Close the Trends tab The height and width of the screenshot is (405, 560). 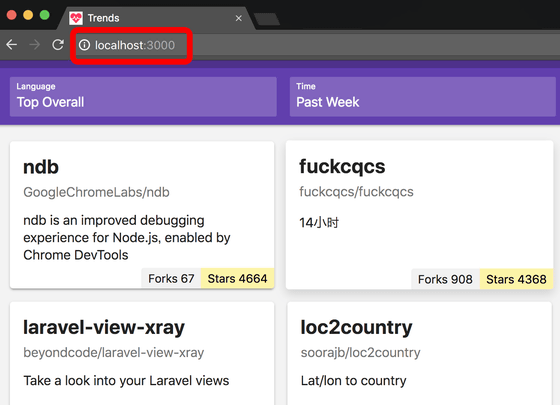coord(239,18)
